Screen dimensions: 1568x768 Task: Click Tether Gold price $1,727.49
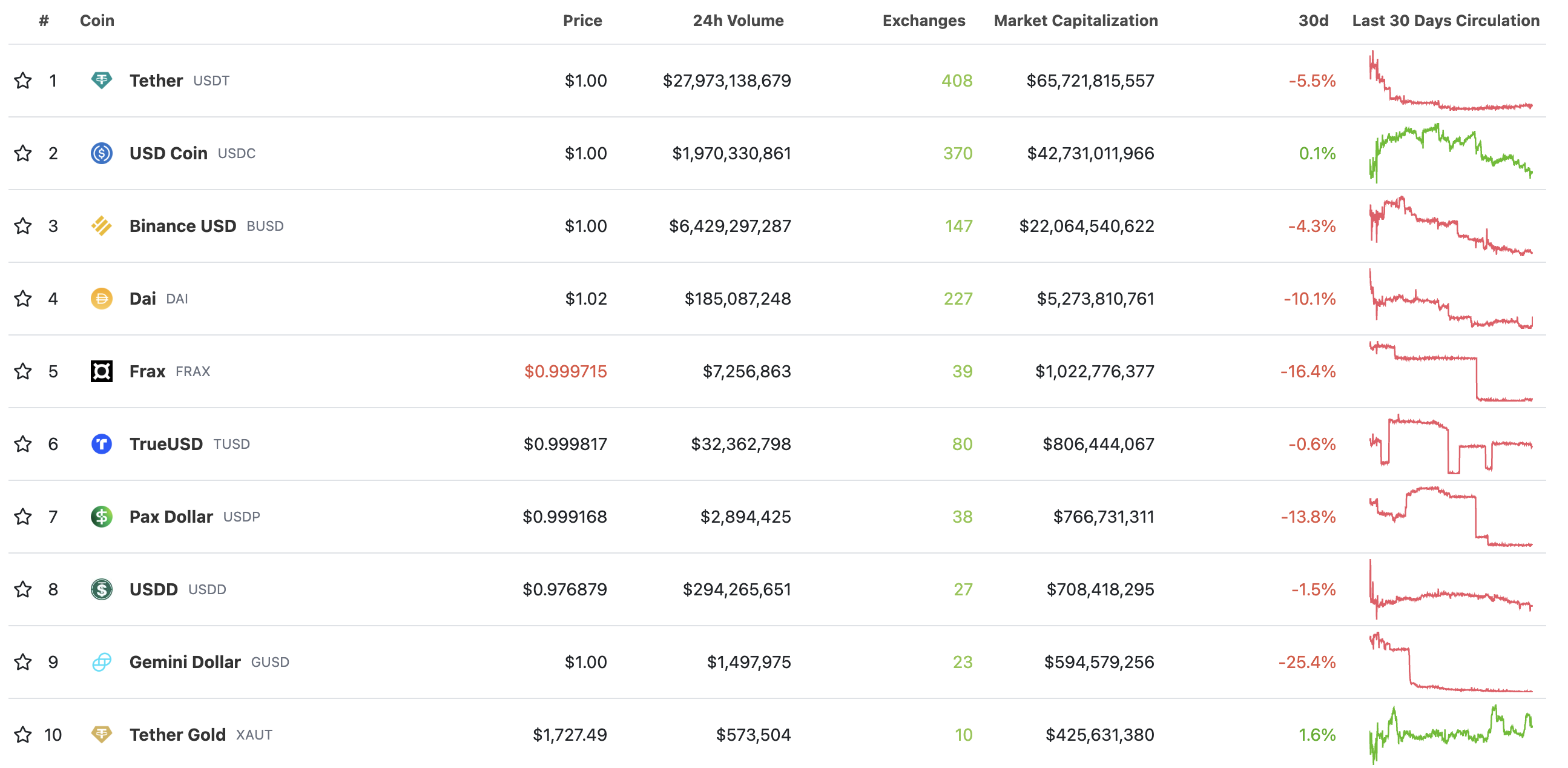570,735
